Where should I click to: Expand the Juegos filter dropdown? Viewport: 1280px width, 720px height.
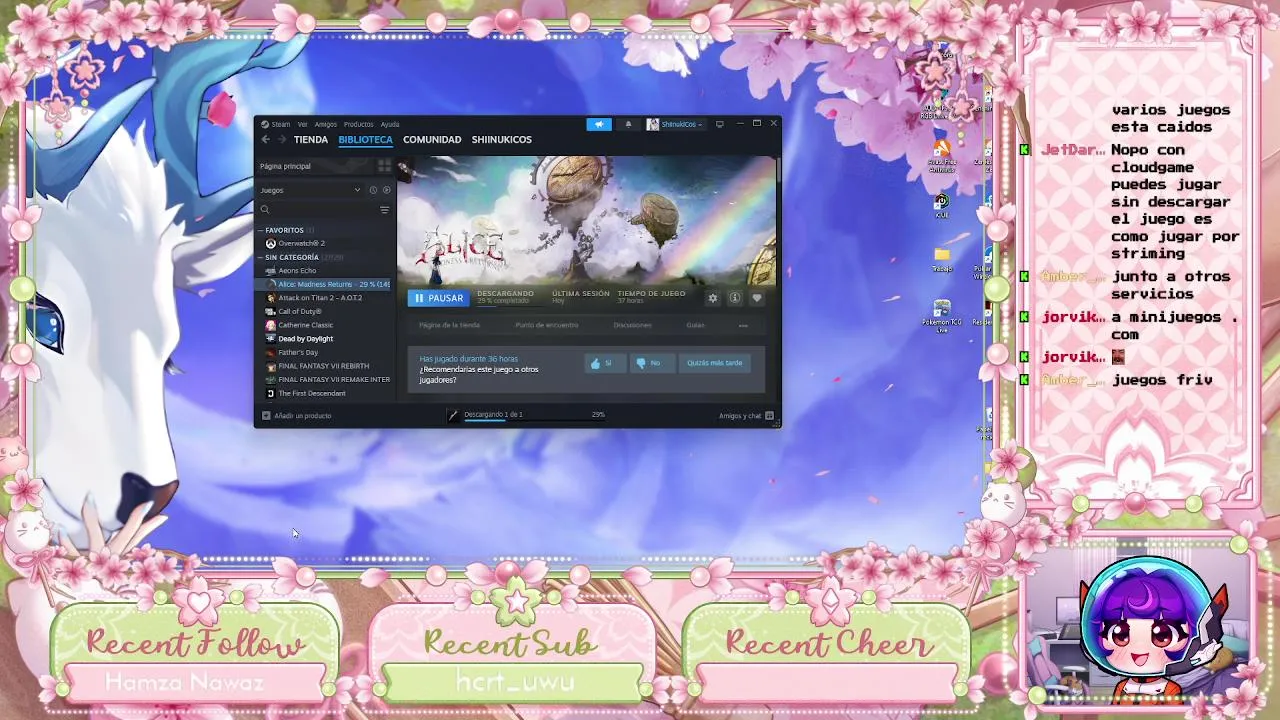click(x=310, y=190)
